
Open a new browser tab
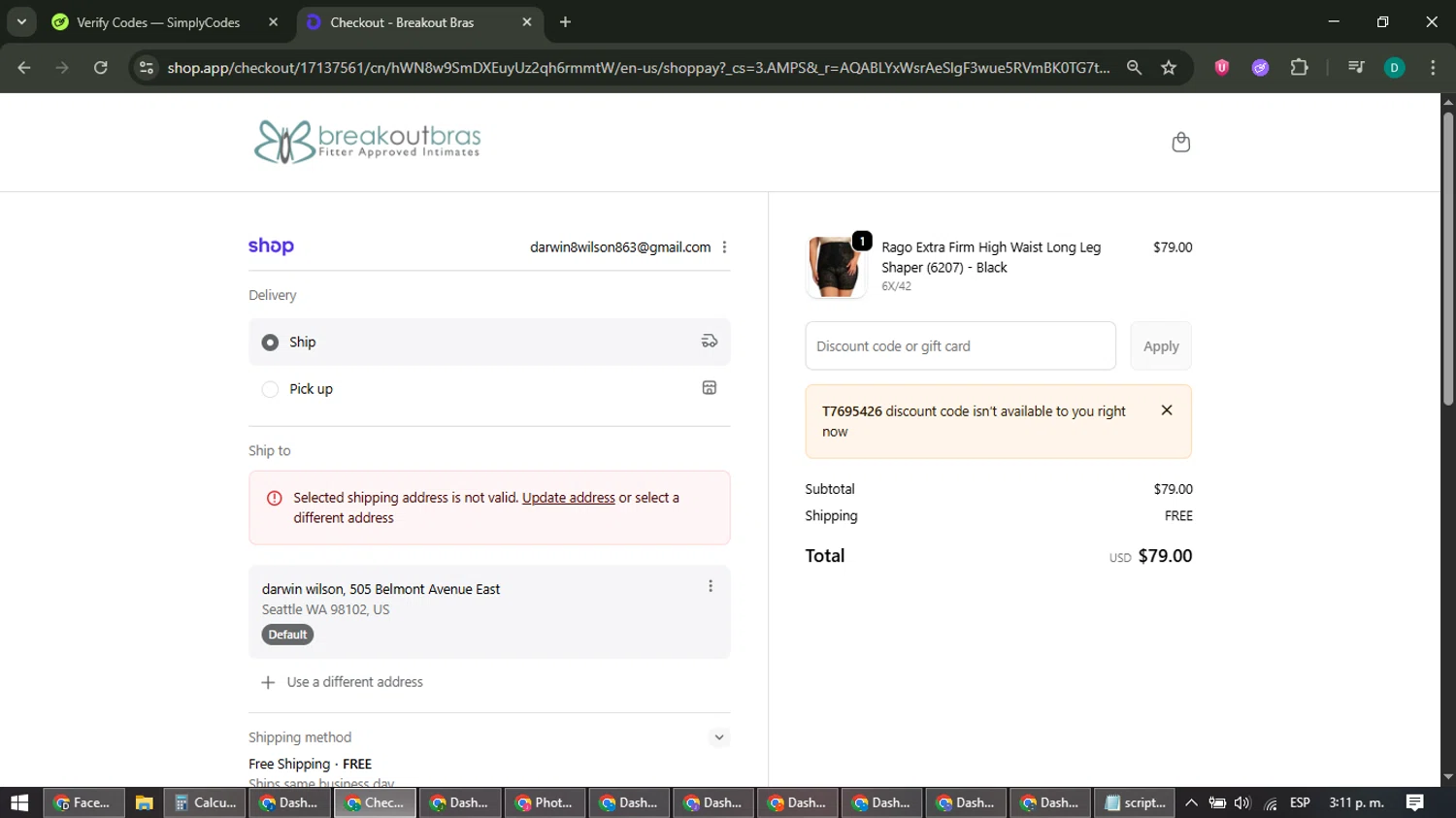coord(565,22)
